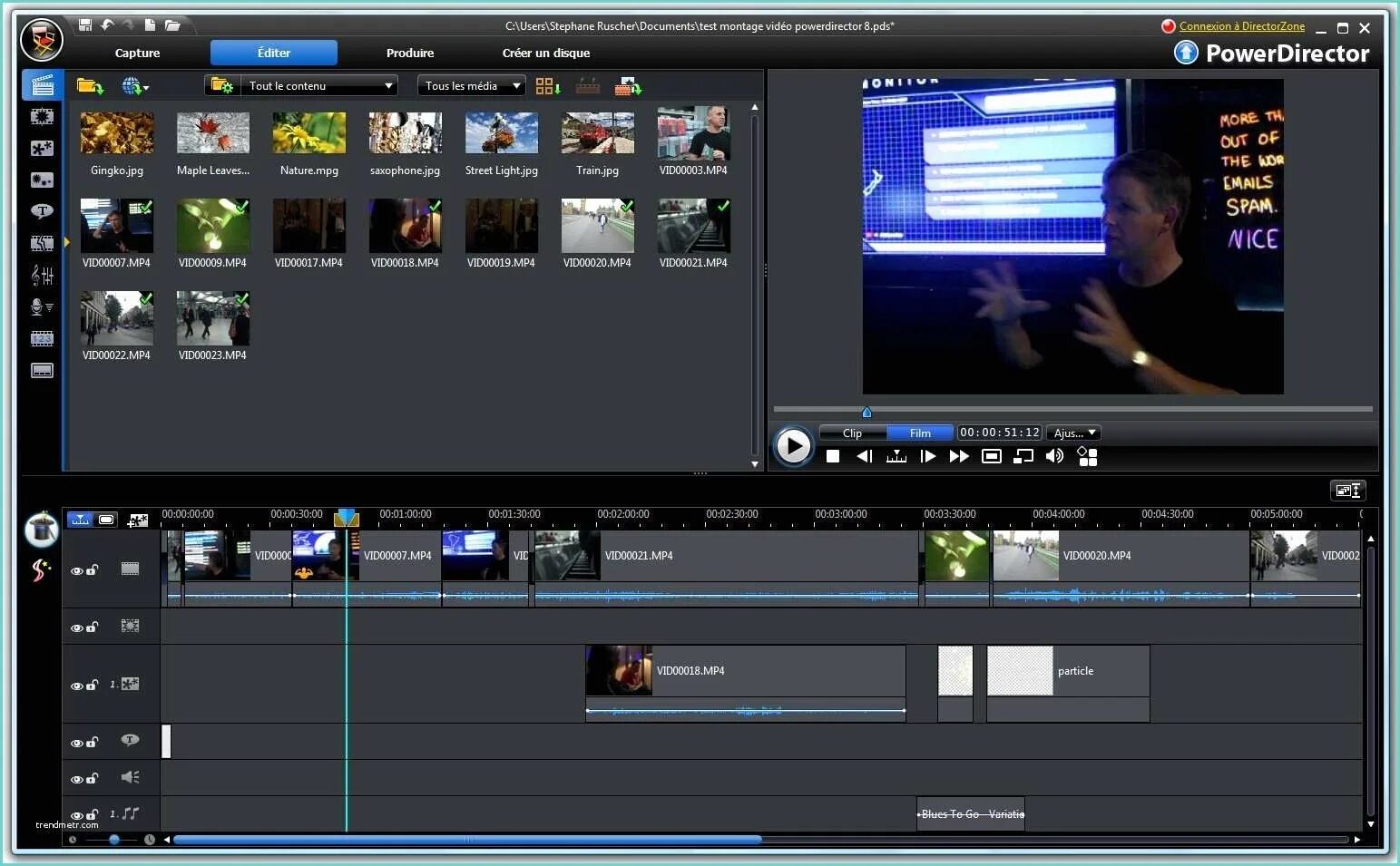Change library thumbnail view icon

point(547,86)
